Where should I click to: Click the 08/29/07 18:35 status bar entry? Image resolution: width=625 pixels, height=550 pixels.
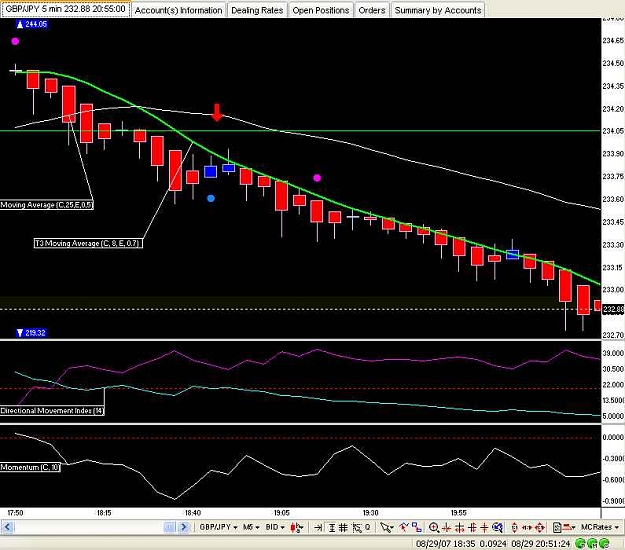point(446,543)
